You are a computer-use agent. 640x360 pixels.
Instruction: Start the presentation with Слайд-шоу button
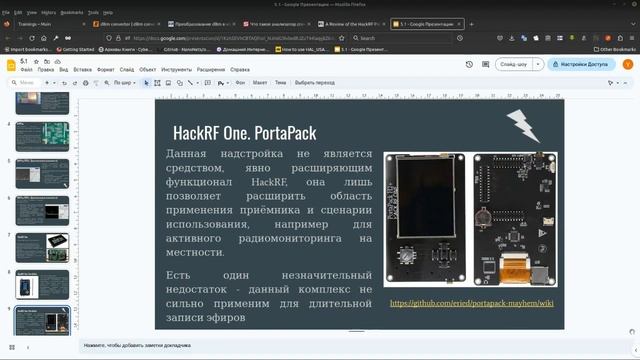point(514,64)
